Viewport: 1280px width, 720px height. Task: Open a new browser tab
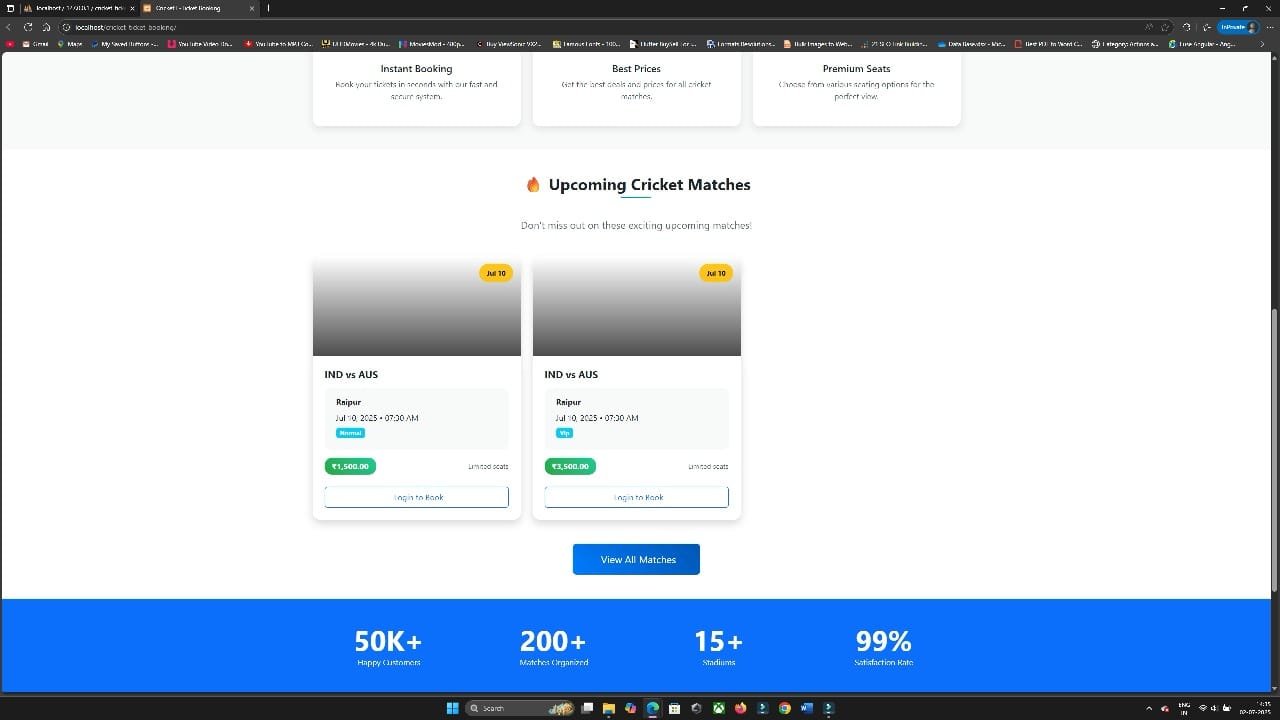tap(268, 8)
